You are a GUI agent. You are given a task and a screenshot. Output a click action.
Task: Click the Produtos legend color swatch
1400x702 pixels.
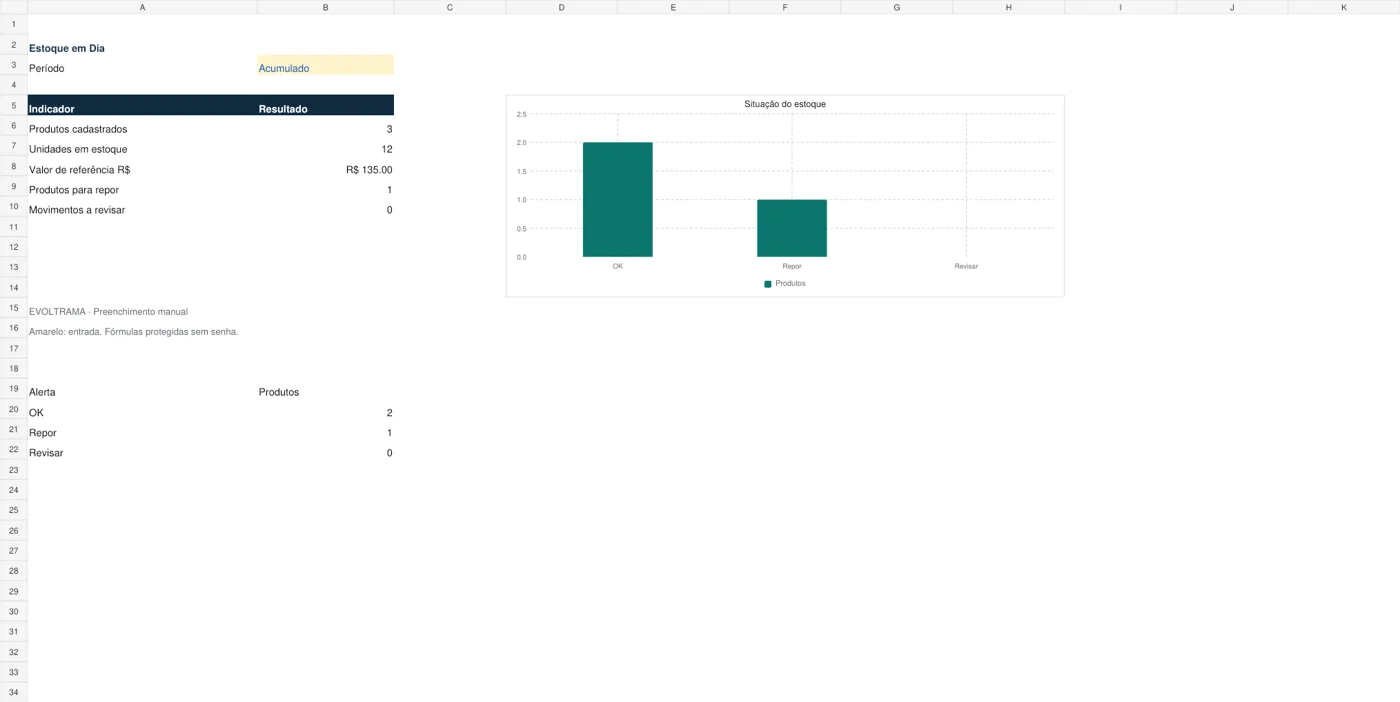768,284
